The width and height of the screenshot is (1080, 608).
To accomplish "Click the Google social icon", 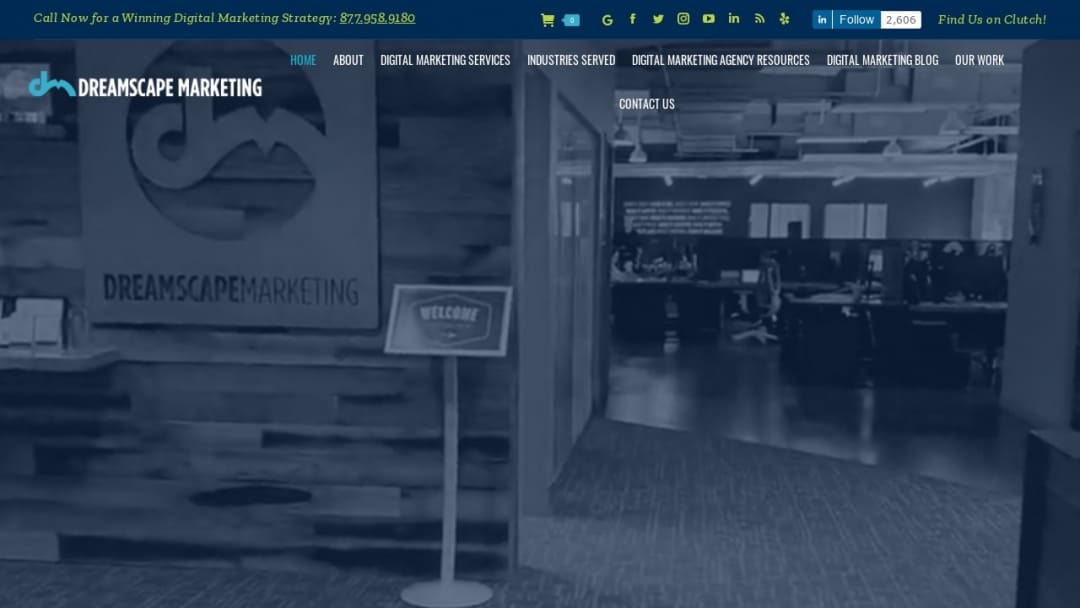I will [607, 19].
